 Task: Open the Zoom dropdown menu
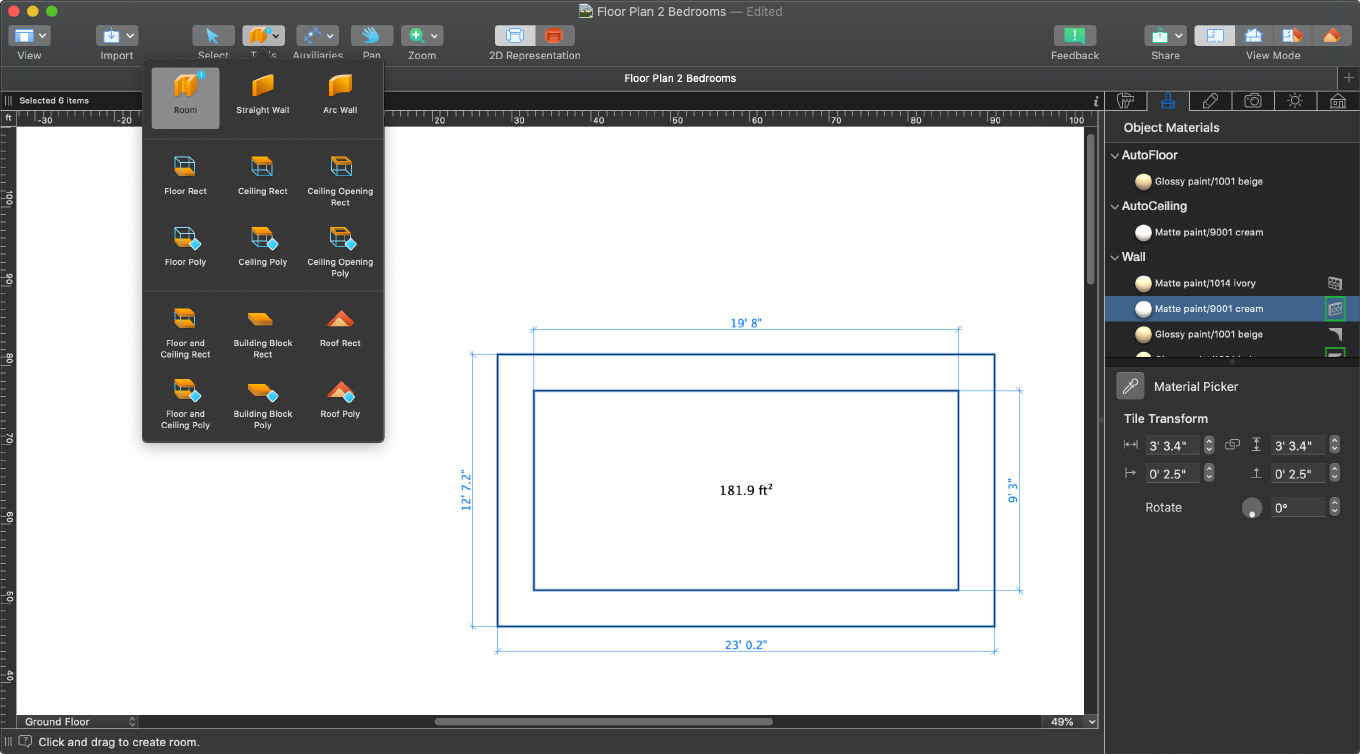click(x=434, y=35)
